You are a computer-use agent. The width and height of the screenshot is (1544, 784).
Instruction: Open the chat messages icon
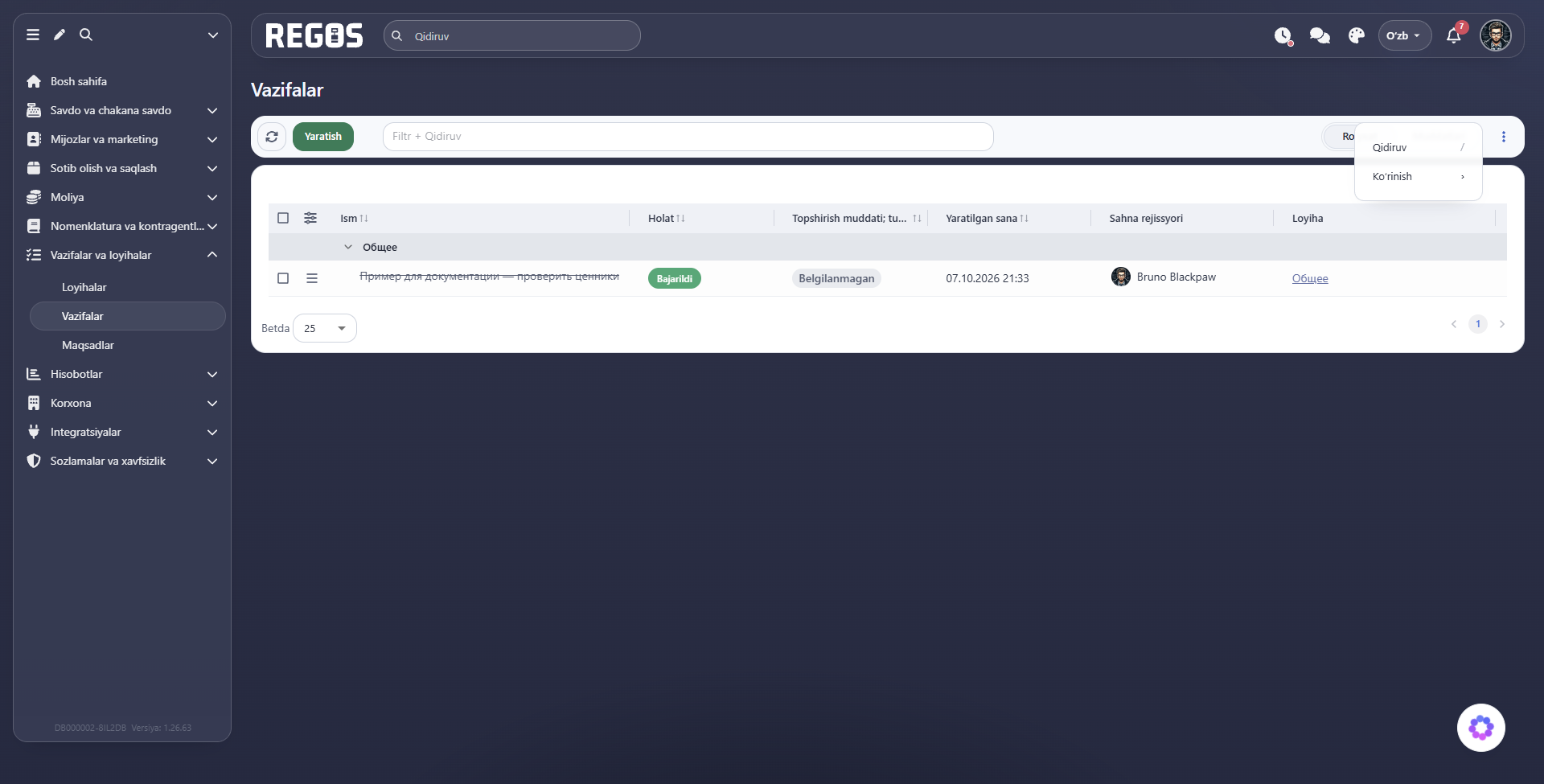(x=1320, y=35)
